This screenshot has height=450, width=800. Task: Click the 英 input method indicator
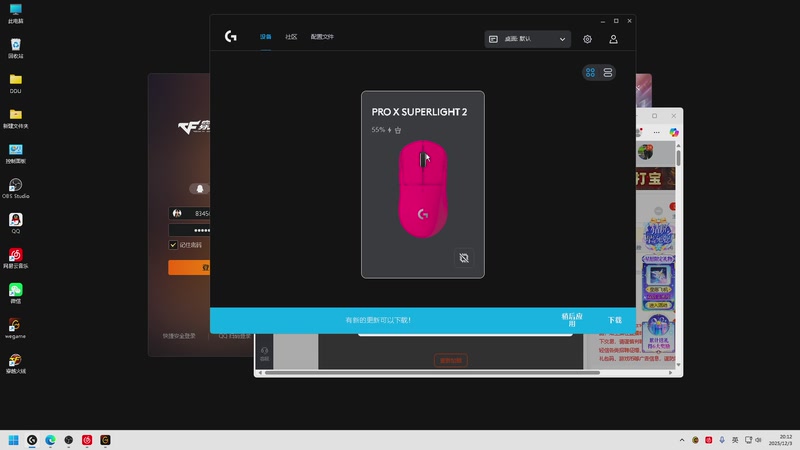tap(735, 440)
